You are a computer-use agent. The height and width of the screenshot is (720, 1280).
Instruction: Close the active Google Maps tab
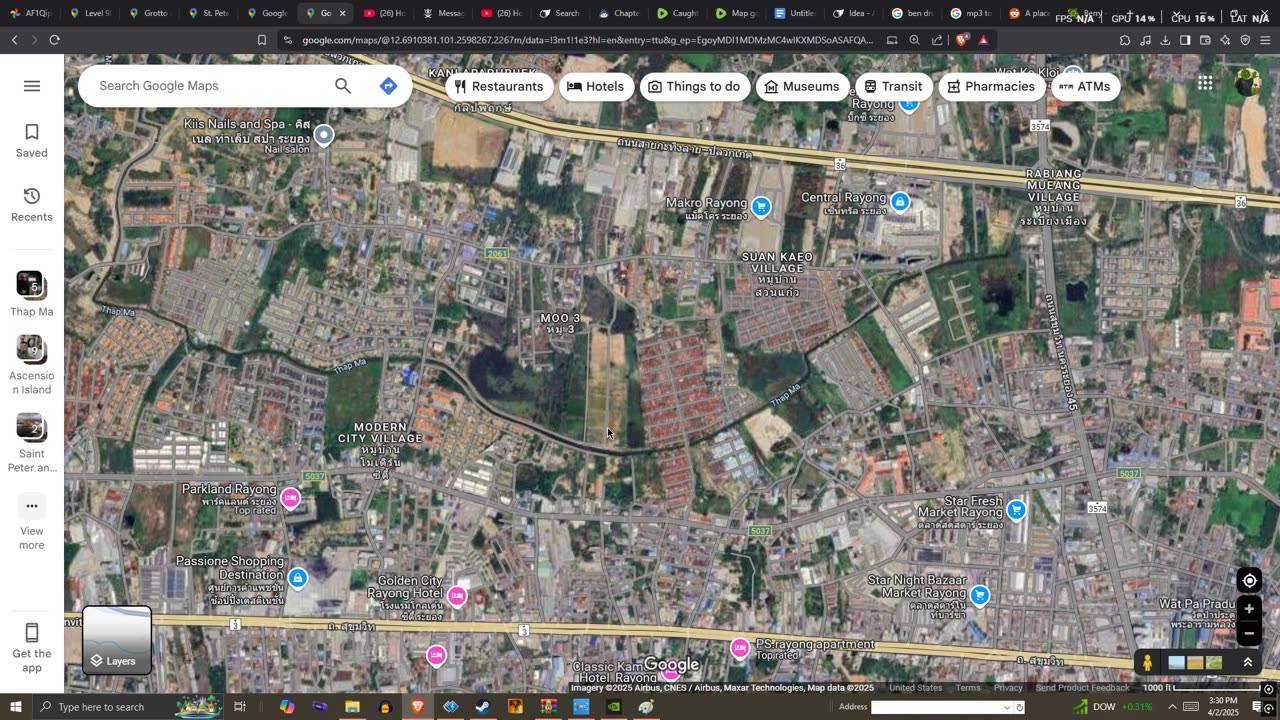point(342,13)
